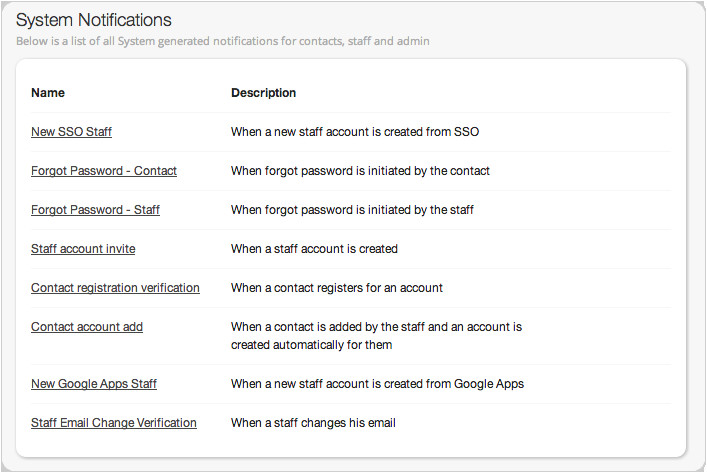The height and width of the screenshot is (473, 707).
Task: Open Forgot Password - Contact notification
Action: click(104, 171)
